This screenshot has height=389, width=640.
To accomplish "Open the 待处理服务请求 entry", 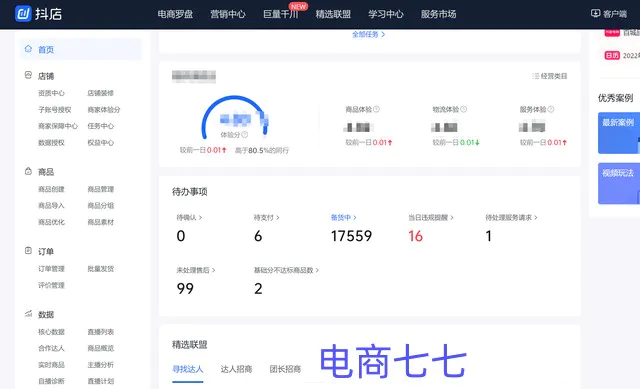I will pos(511,218).
